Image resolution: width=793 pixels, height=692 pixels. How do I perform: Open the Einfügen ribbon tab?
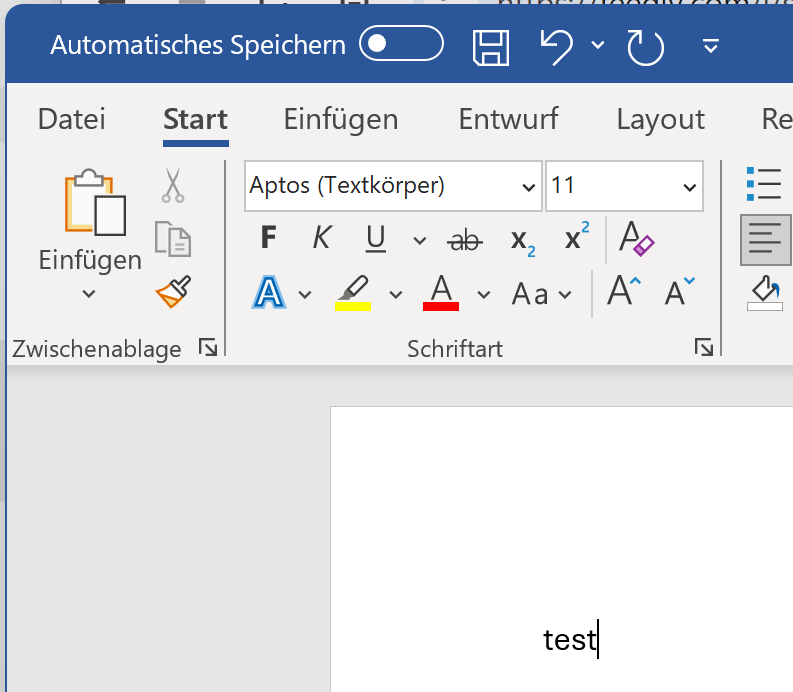(341, 119)
